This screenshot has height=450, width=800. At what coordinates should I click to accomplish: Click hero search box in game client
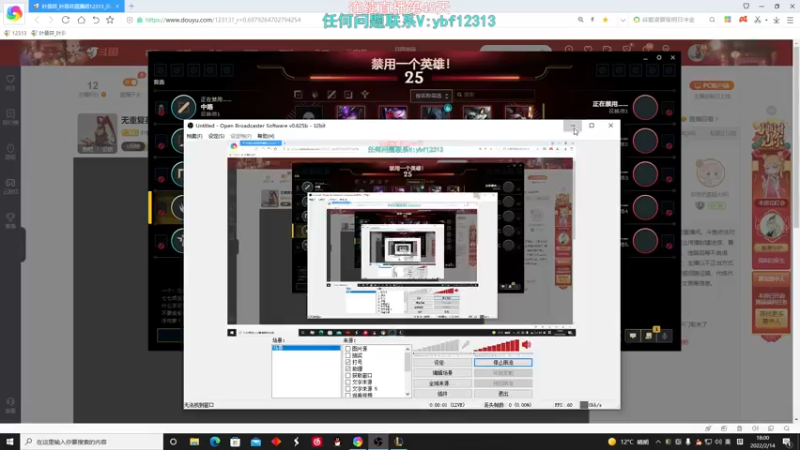coord(495,95)
